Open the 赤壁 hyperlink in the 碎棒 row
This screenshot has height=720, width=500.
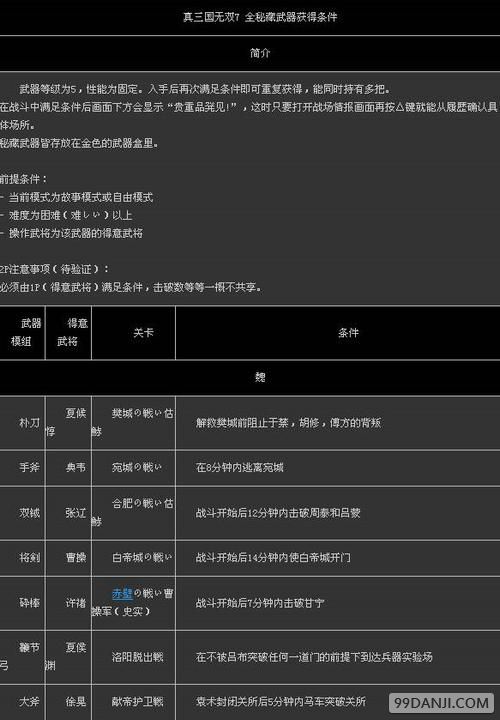pos(122,593)
